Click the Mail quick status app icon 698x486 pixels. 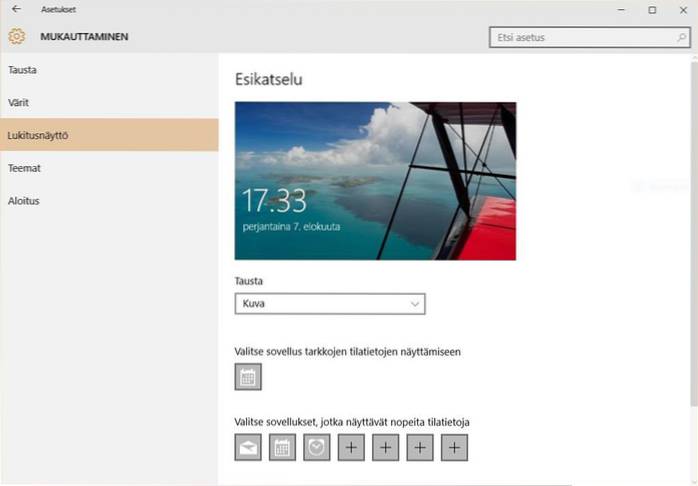coord(248,449)
